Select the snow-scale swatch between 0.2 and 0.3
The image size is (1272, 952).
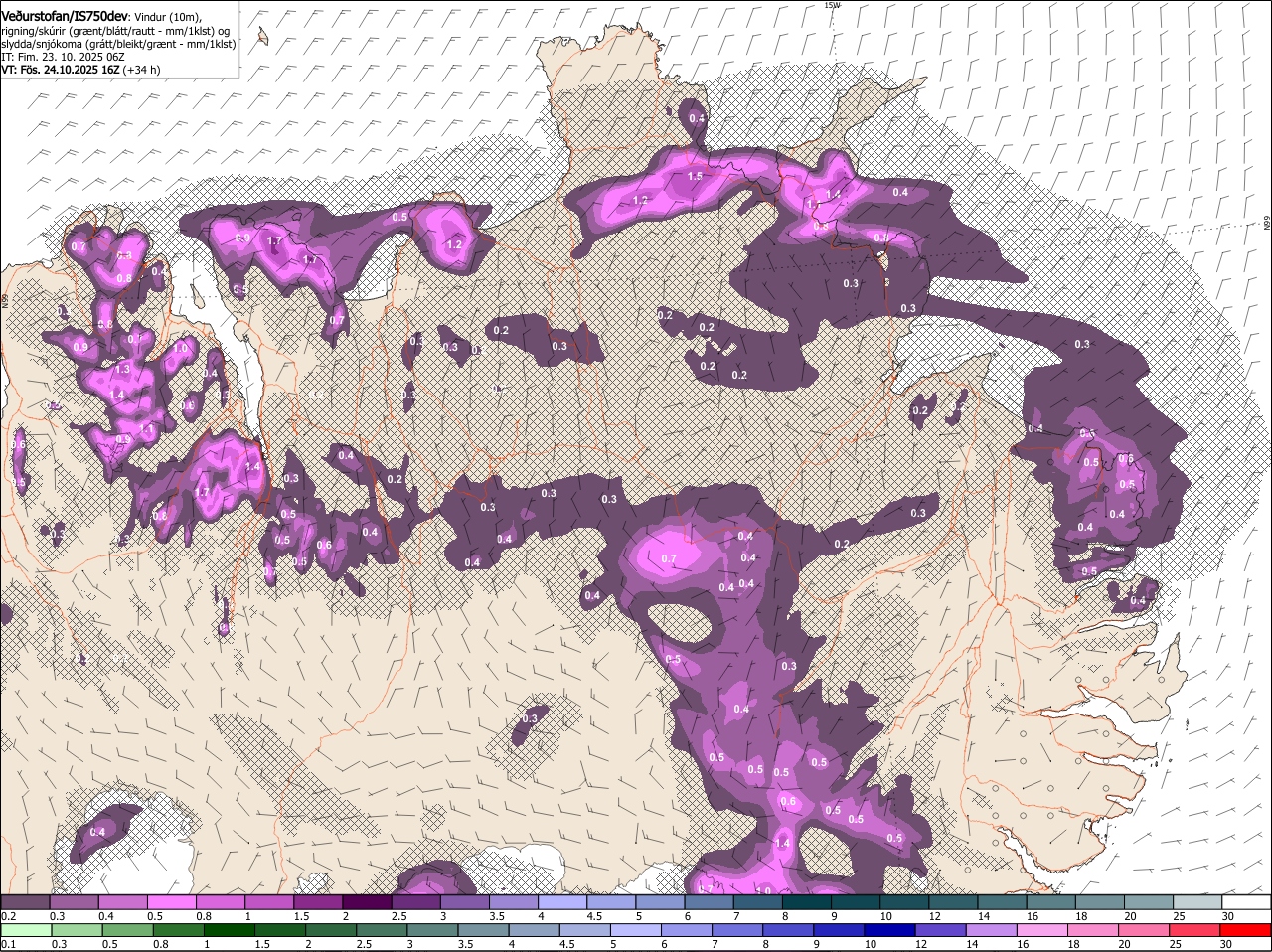25,902
